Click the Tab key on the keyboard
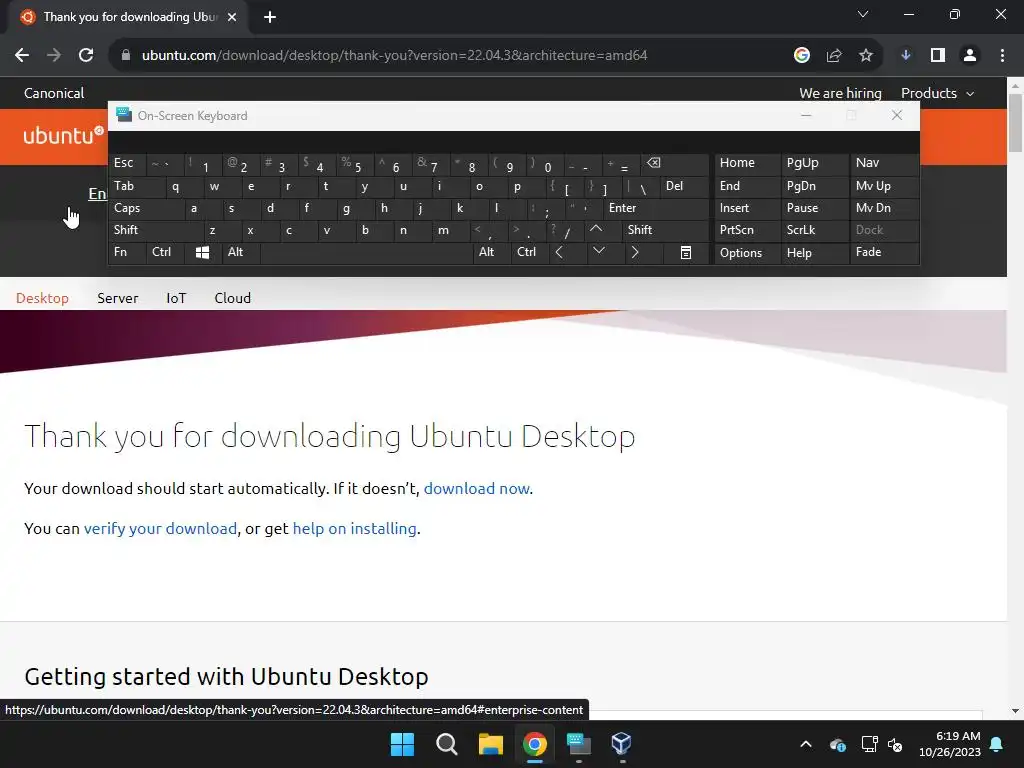The width and height of the screenshot is (1024, 768). pyautogui.click(x=137, y=187)
